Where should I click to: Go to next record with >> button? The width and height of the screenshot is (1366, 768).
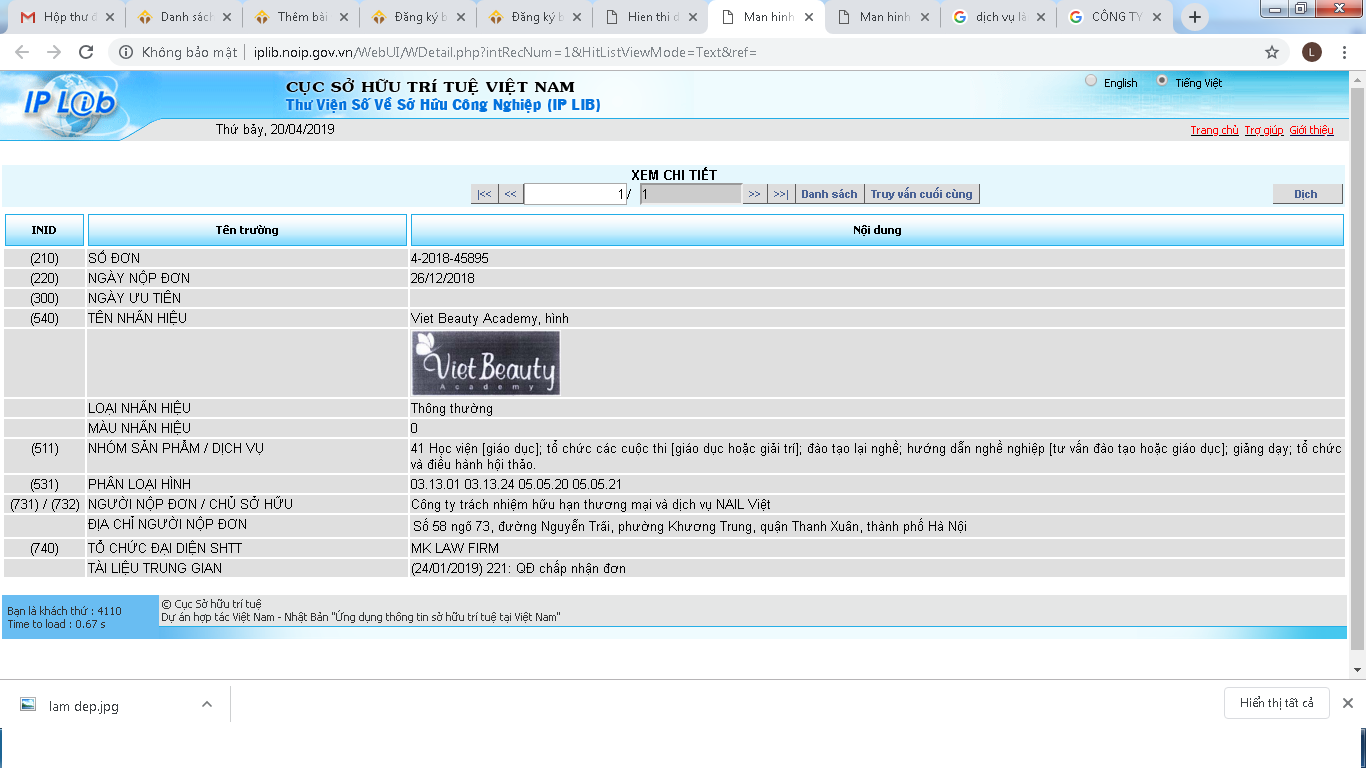tap(755, 194)
